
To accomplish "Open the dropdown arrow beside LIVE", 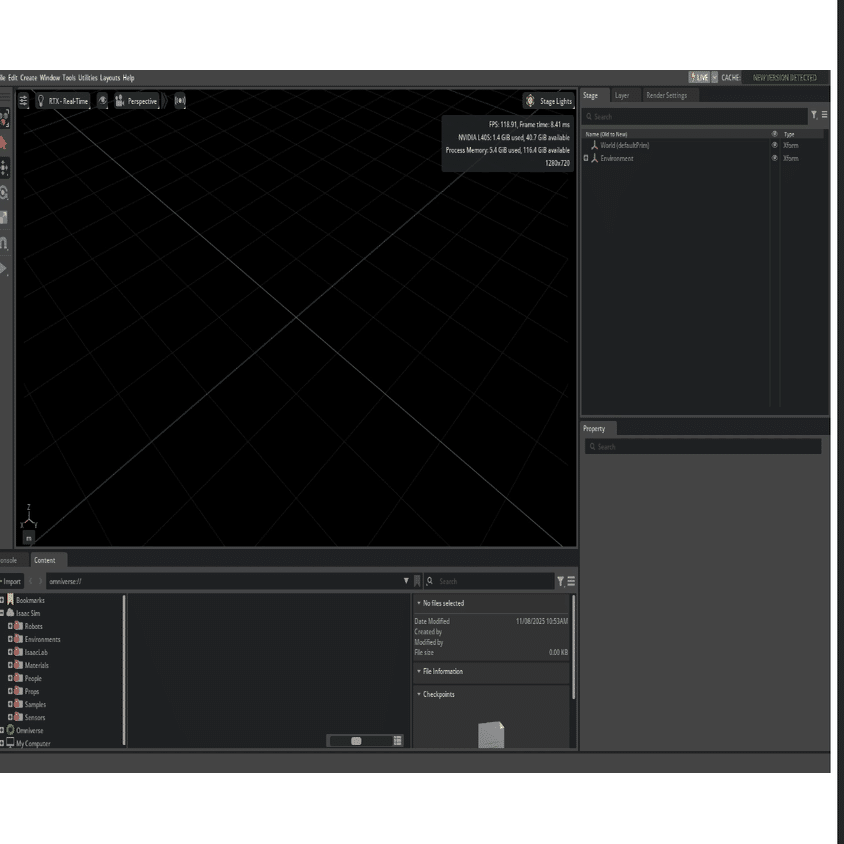I will 714,78.
